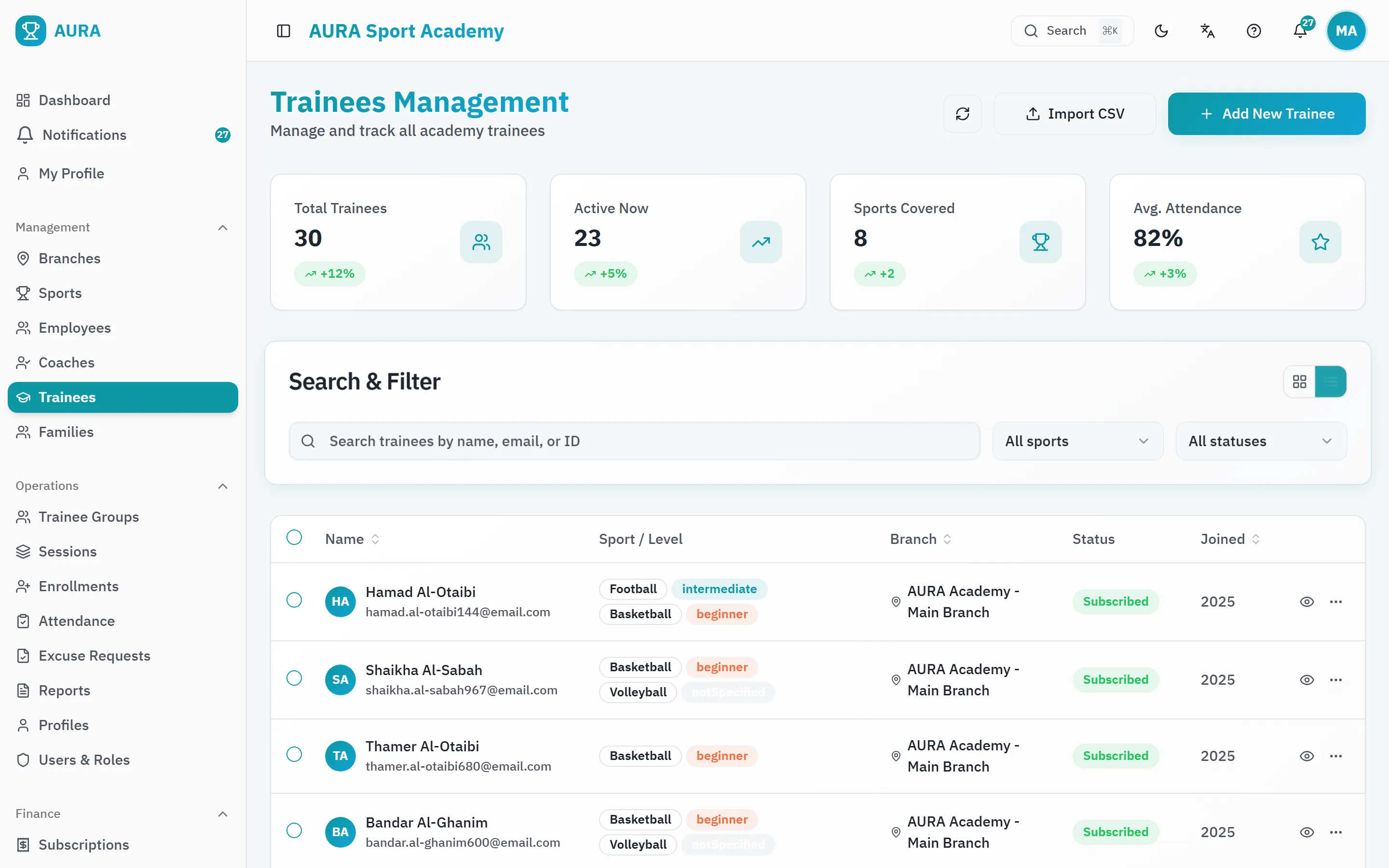
Task: Go to Coaches in sidebar
Action: [x=123, y=363]
